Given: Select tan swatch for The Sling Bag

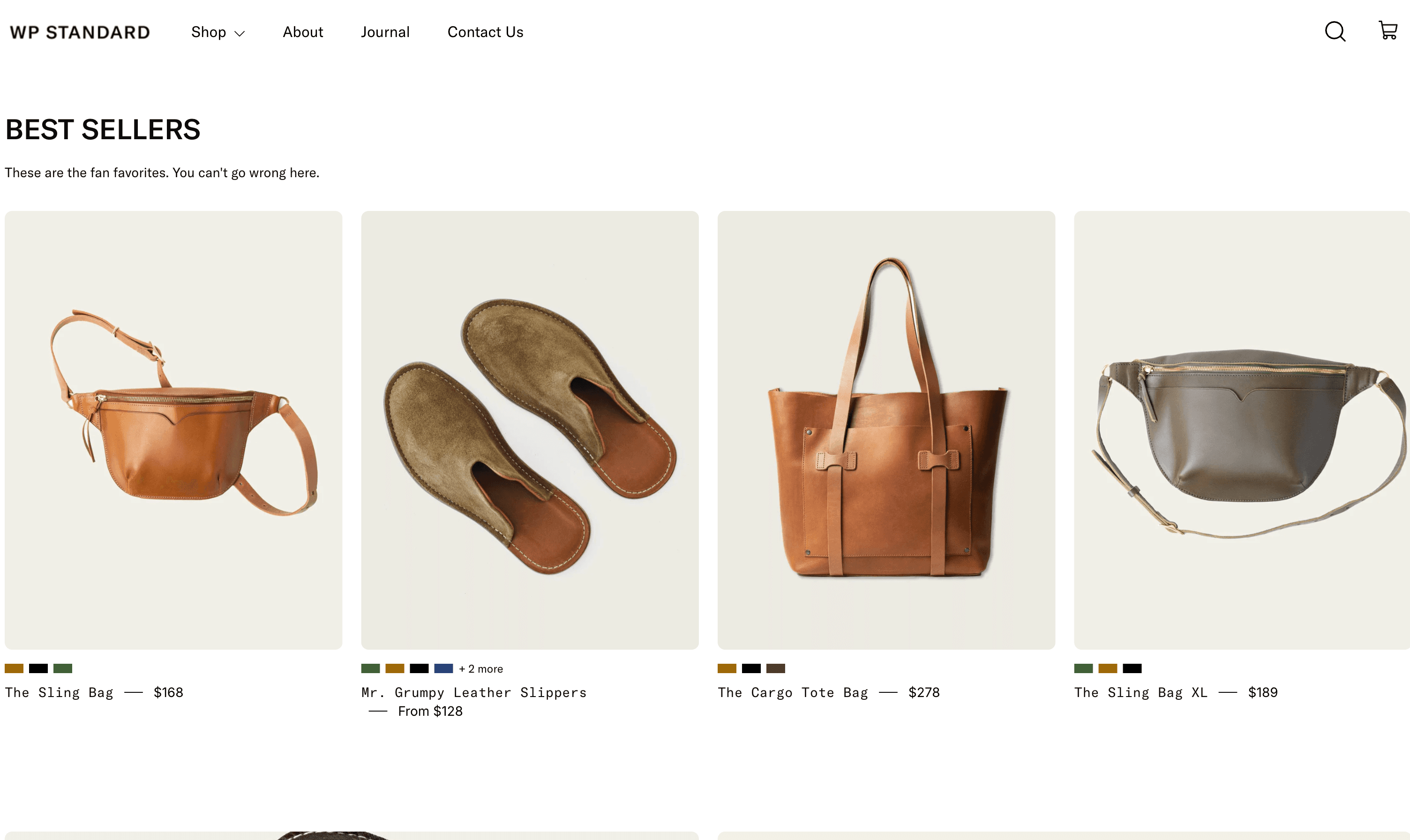Looking at the screenshot, I should 14,668.
